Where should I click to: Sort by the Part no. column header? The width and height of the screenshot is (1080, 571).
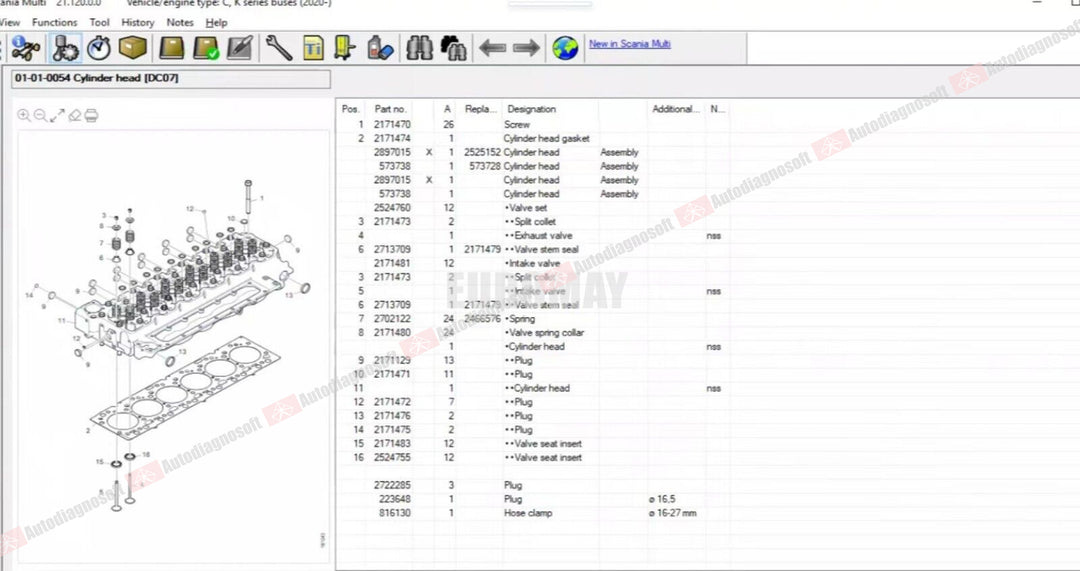tap(391, 109)
